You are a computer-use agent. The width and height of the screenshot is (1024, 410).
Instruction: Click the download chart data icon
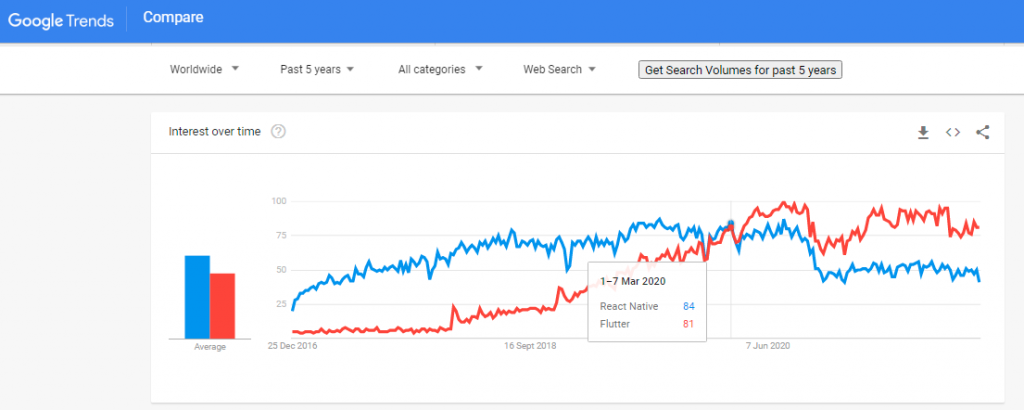tap(923, 133)
